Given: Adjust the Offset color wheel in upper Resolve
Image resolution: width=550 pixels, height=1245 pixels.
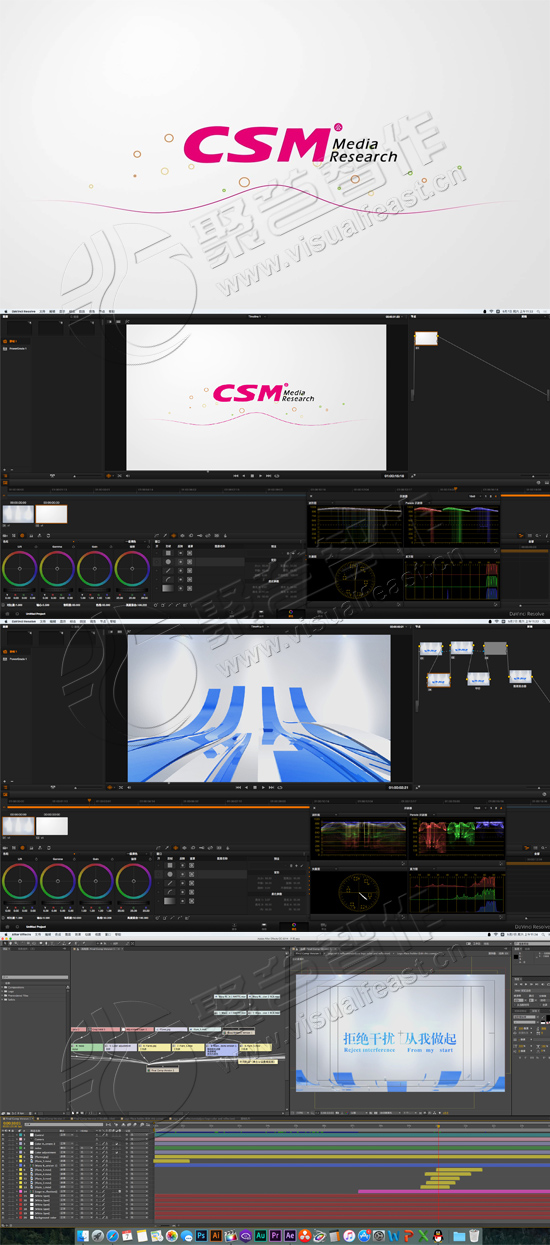Looking at the screenshot, I should point(132,569).
